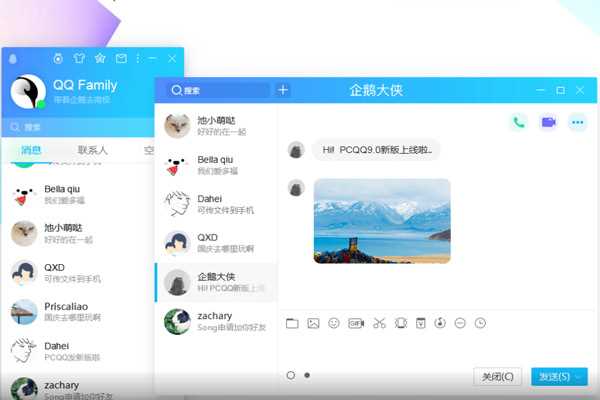Open the skin shirt icon in QQ Family header
Screen dimensions: 600x400
(x=79, y=58)
